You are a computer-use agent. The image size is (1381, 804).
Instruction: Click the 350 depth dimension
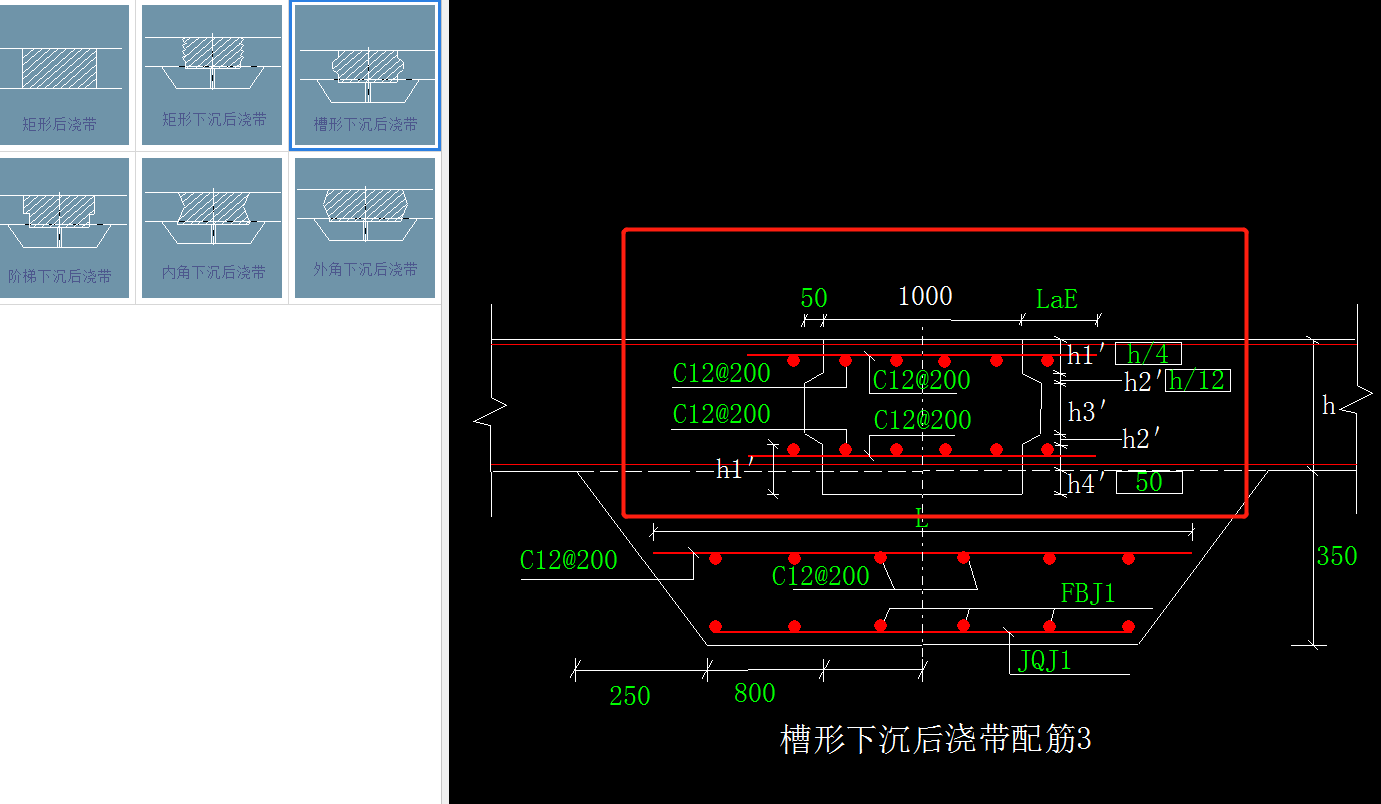point(1337,556)
